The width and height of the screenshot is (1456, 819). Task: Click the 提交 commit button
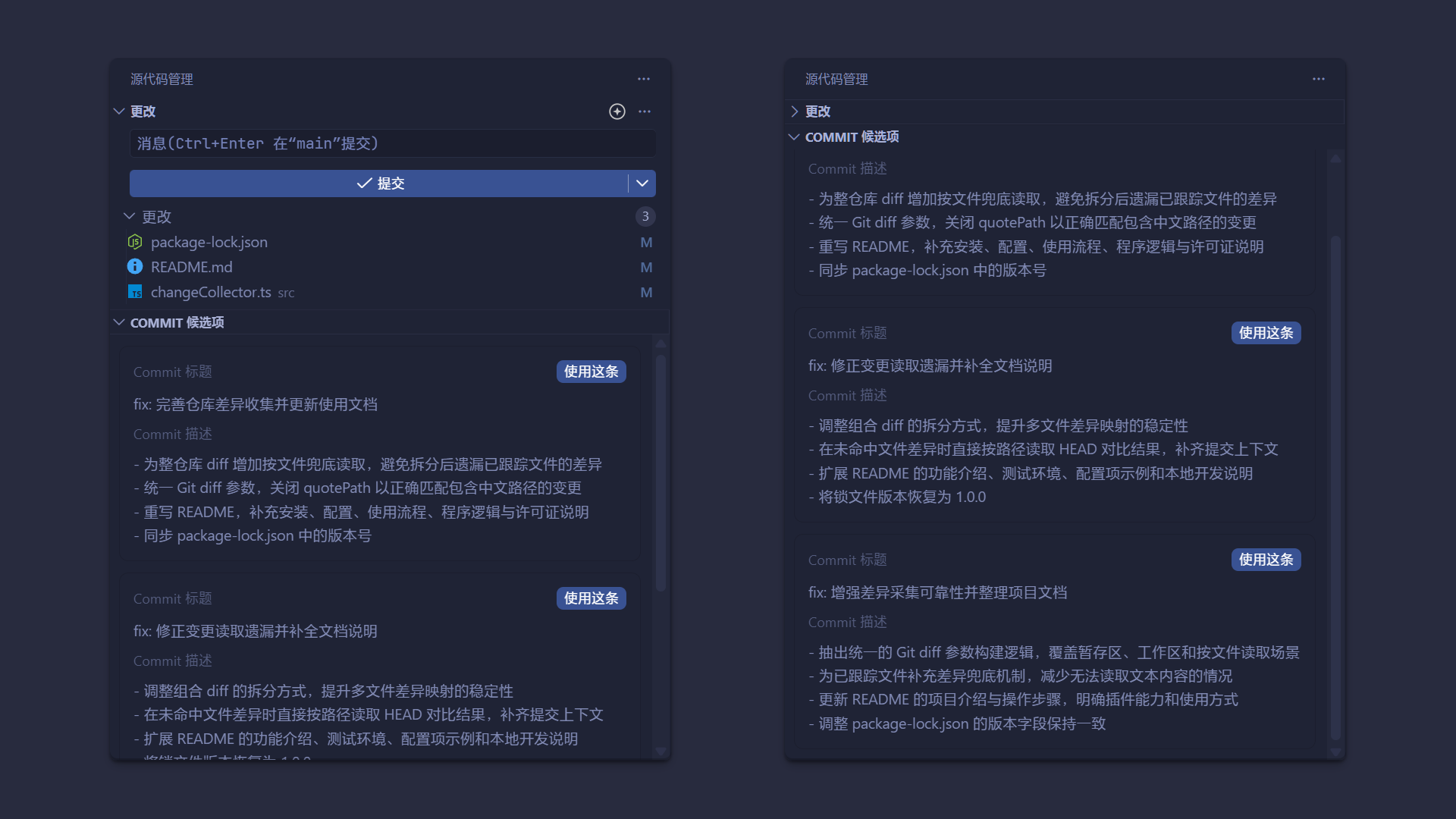[x=379, y=184]
